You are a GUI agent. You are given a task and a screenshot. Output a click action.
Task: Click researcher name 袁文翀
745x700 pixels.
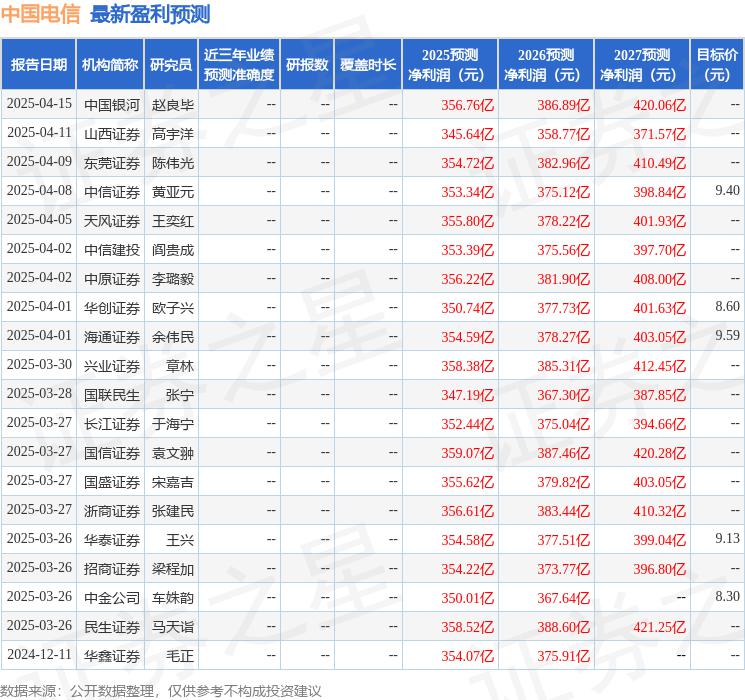(x=173, y=453)
